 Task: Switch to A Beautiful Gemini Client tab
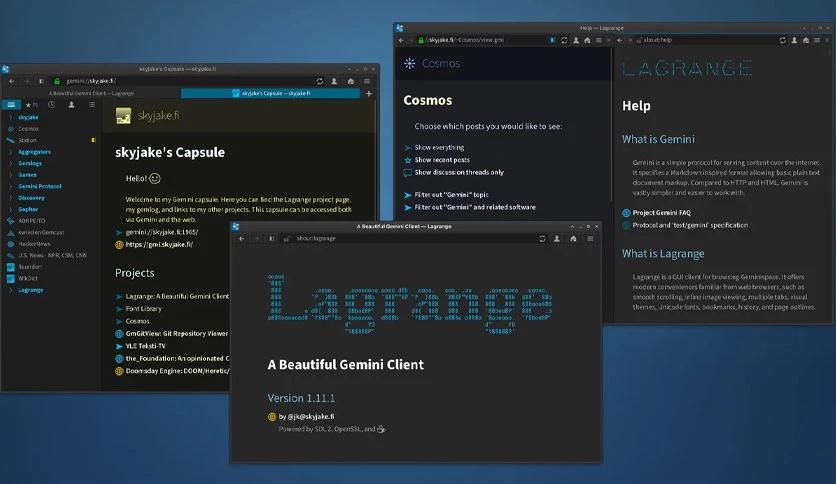point(91,93)
